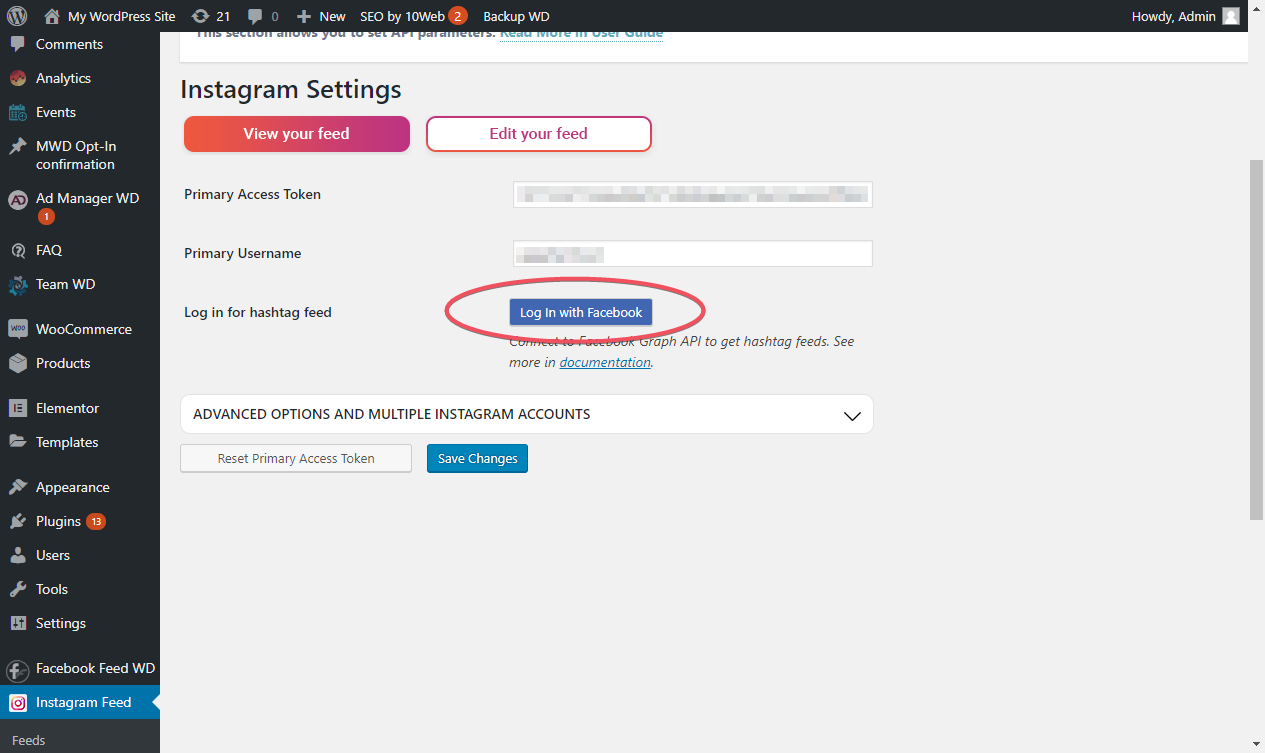The height and width of the screenshot is (753, 1265).
Task: Open Comments in sidebar
Action: (x=69, y=44)
